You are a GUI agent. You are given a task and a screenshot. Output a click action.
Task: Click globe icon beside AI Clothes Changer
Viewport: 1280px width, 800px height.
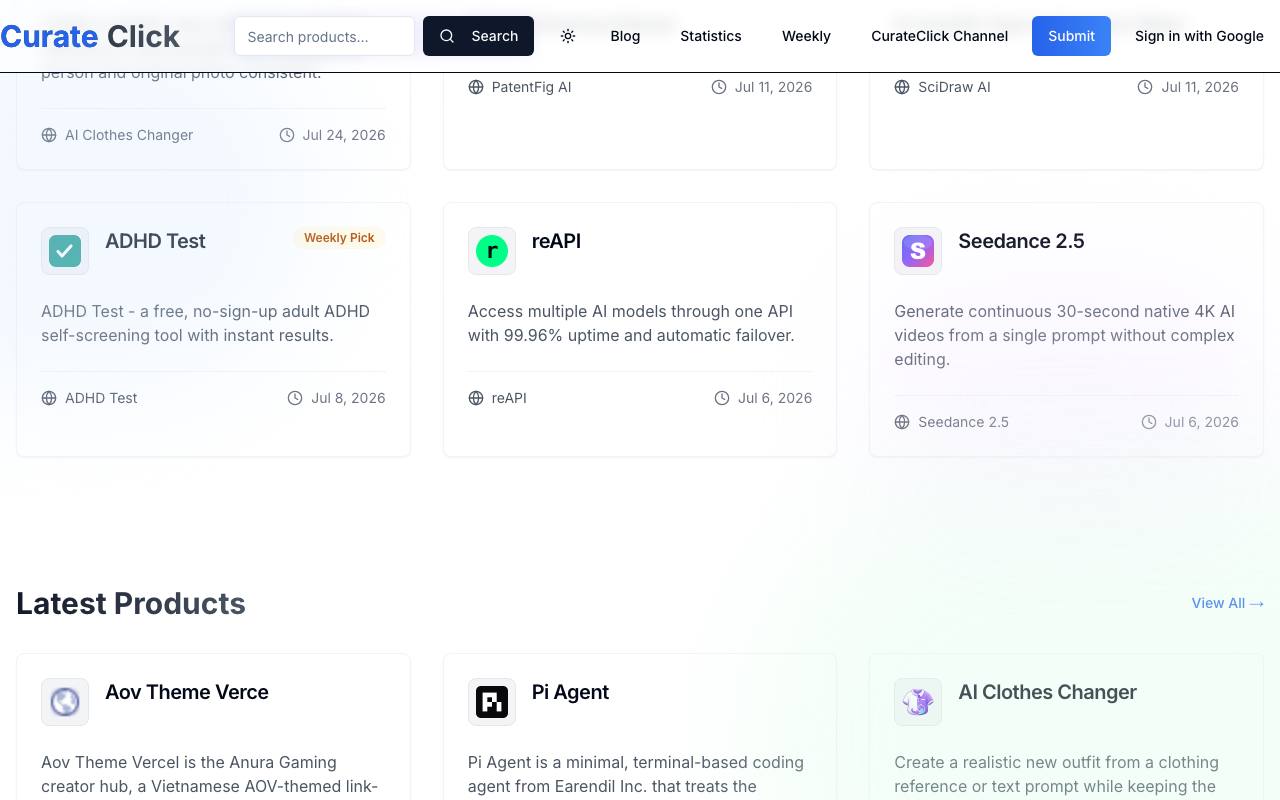(x=49, y=135)
